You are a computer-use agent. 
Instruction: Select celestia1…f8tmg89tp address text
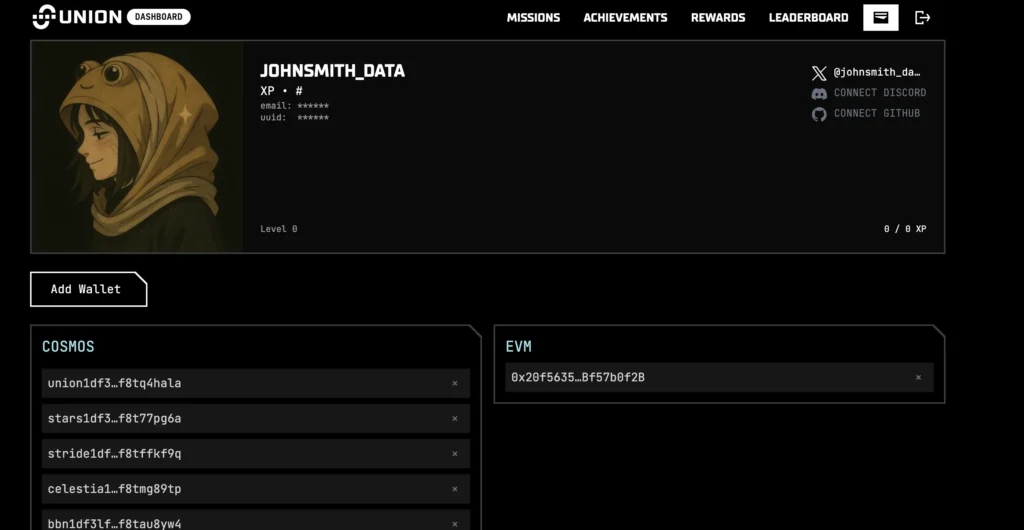114,489
